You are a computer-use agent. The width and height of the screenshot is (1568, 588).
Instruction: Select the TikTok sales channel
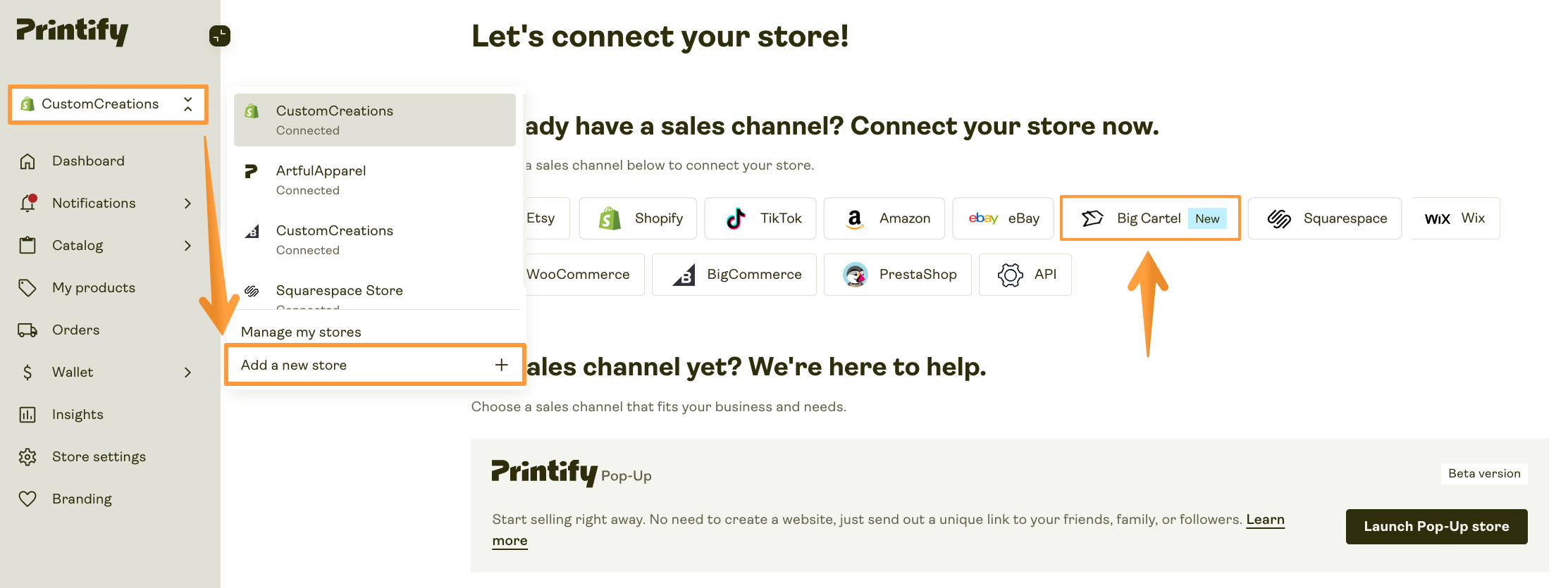760,218
